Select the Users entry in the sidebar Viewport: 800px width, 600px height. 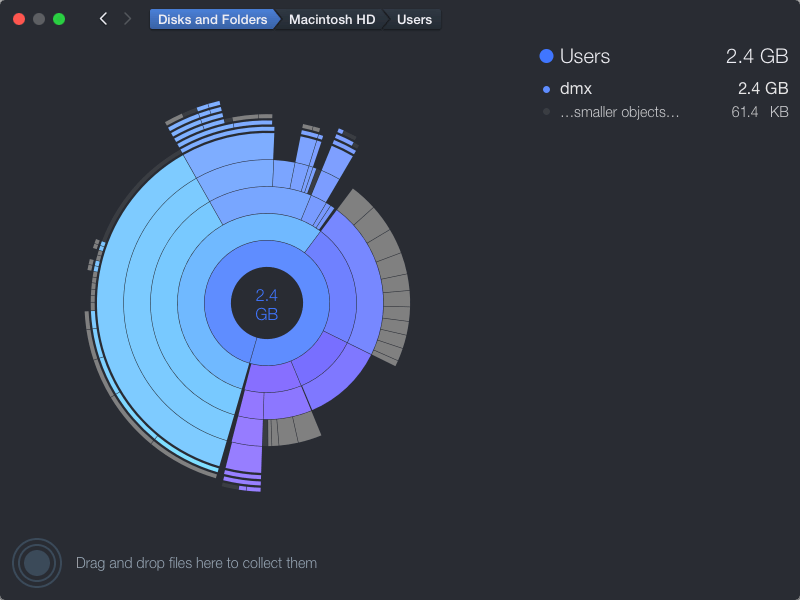tap(585, 56)
